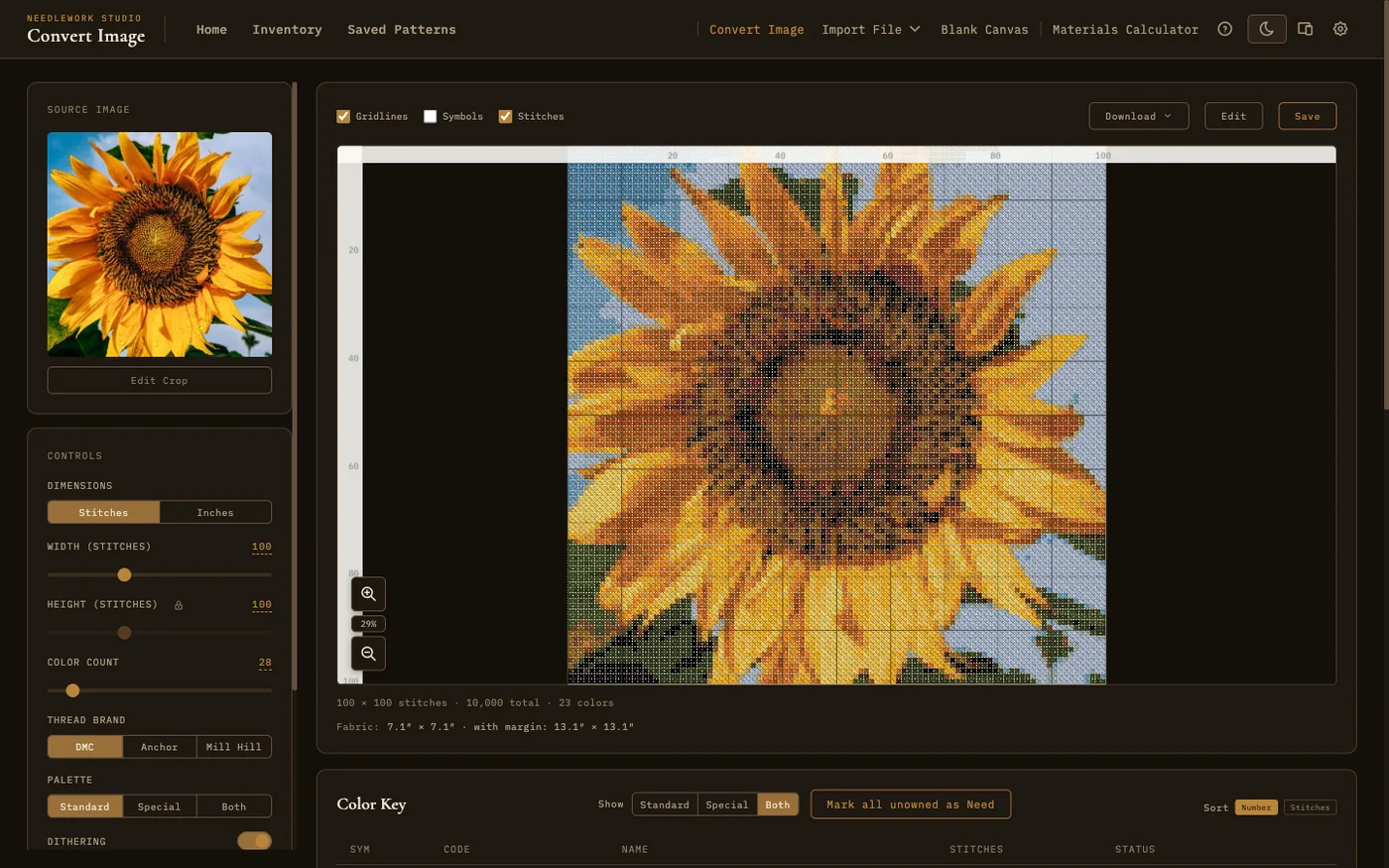Adjust the Width stitches slider
Viewport: 1389px width, 868px height.
pos(124,574)
